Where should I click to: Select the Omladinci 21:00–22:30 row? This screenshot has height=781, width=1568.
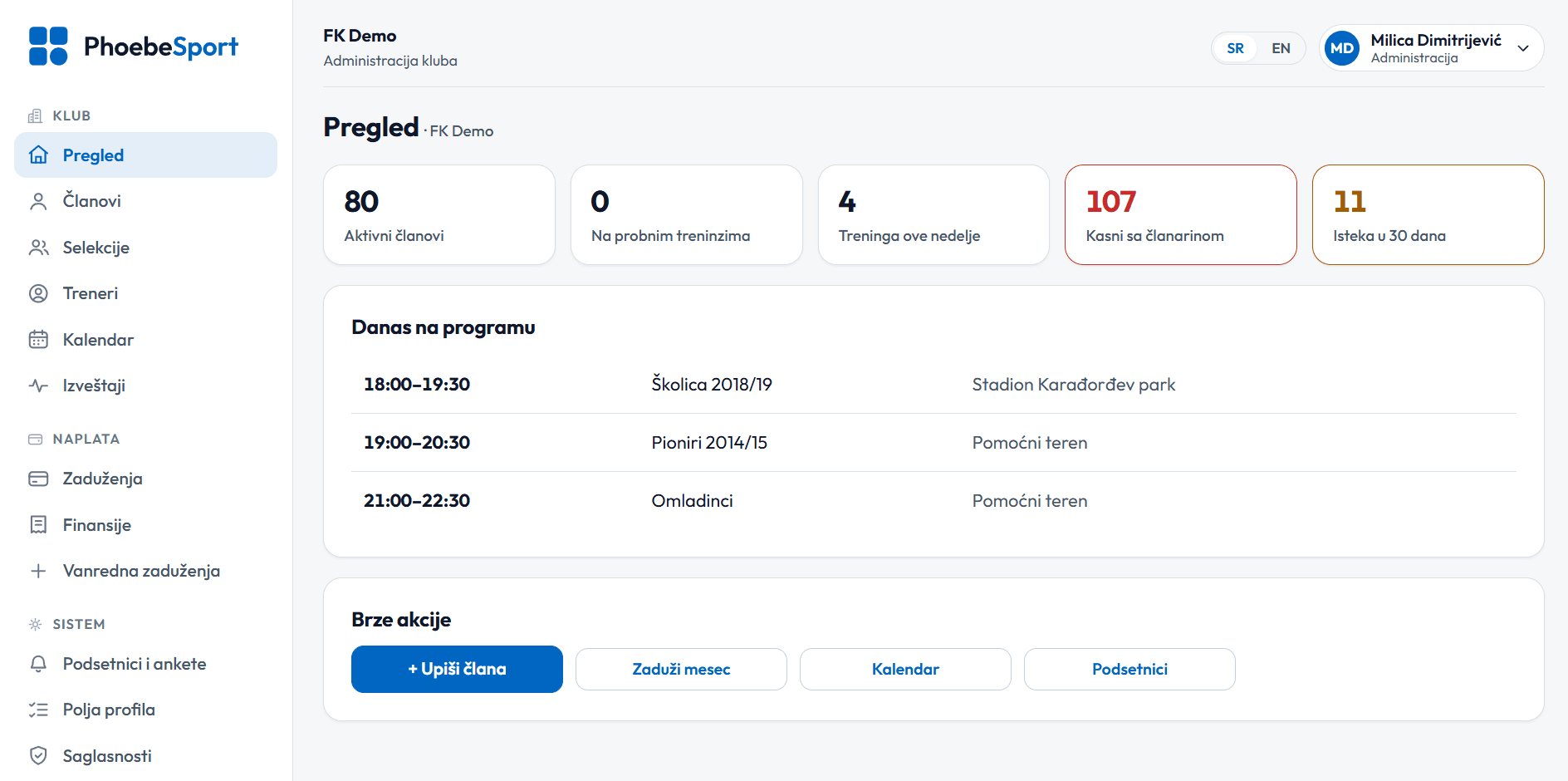pos(933,500)
